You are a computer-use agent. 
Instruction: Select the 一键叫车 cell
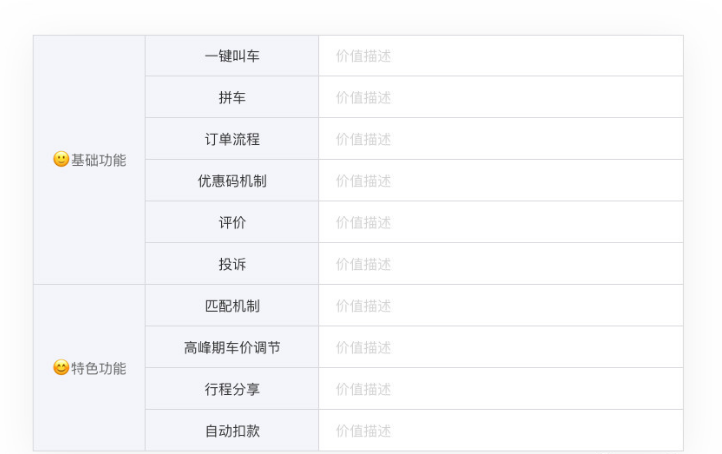tap(232, 56)
